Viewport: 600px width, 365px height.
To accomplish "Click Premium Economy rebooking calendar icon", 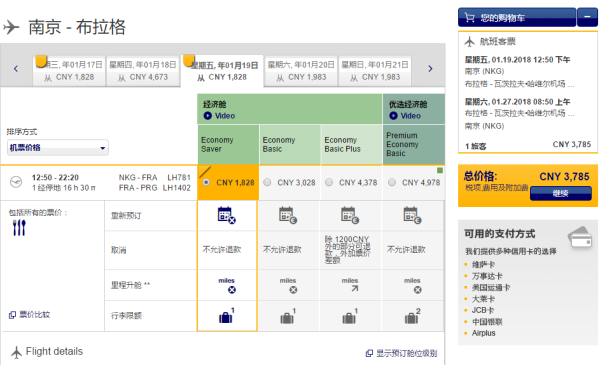I will coord(412,215).
